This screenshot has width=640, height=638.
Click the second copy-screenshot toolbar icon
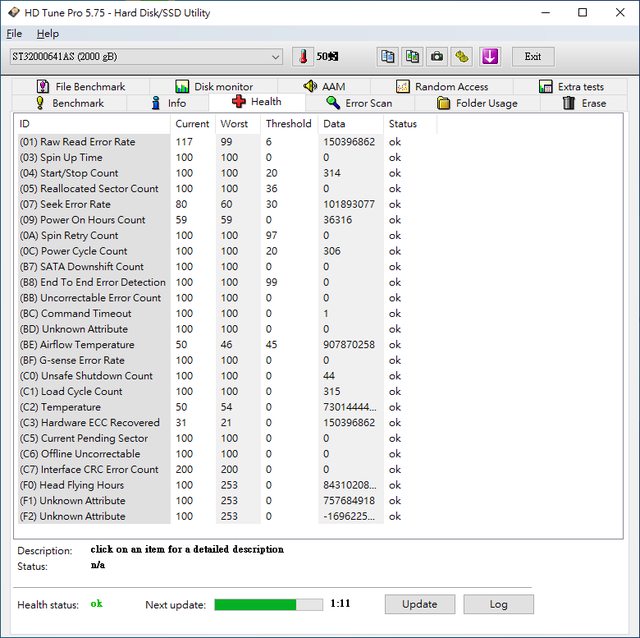411,57
